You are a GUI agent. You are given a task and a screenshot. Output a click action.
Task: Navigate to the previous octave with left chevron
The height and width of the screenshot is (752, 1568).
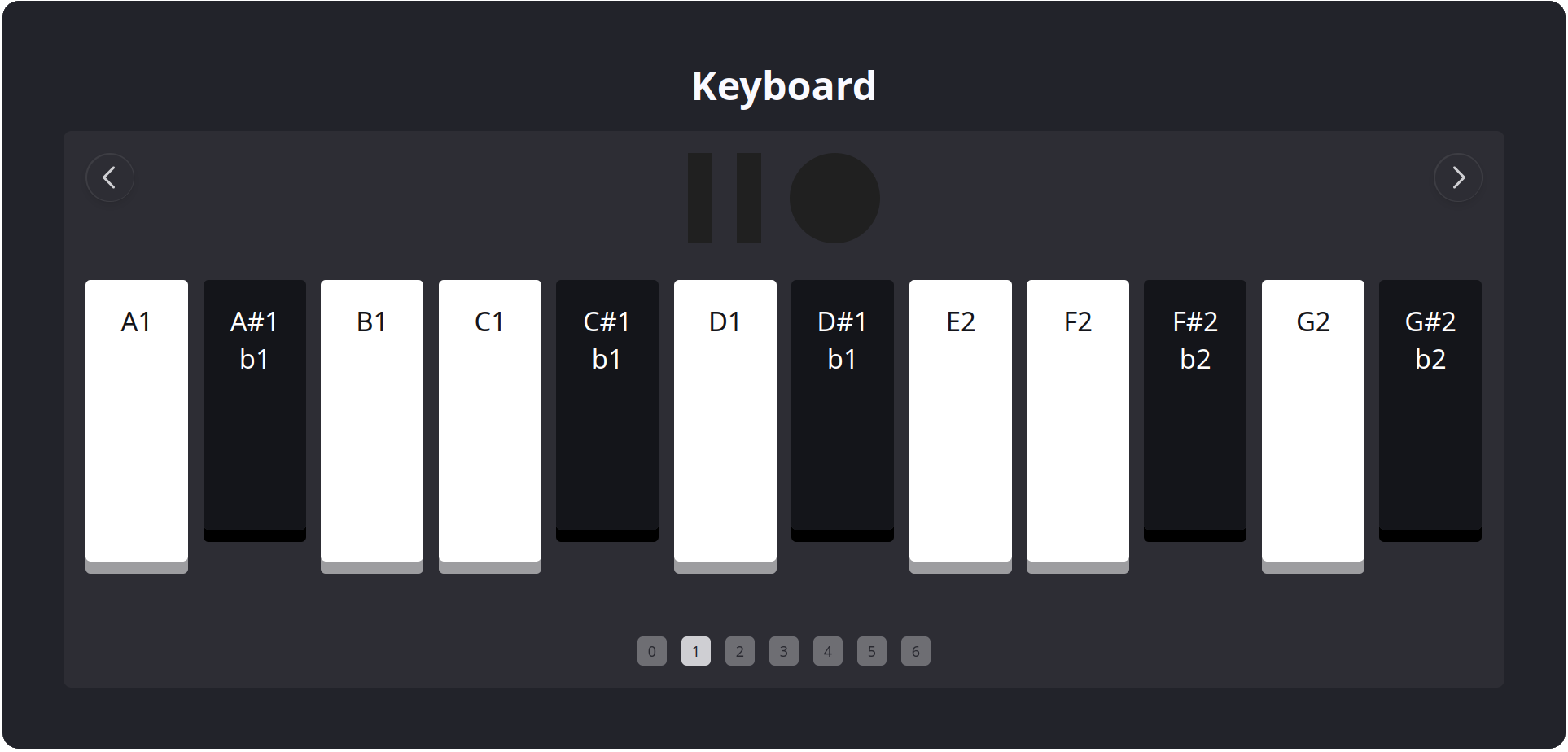click(x=109, y=177)
